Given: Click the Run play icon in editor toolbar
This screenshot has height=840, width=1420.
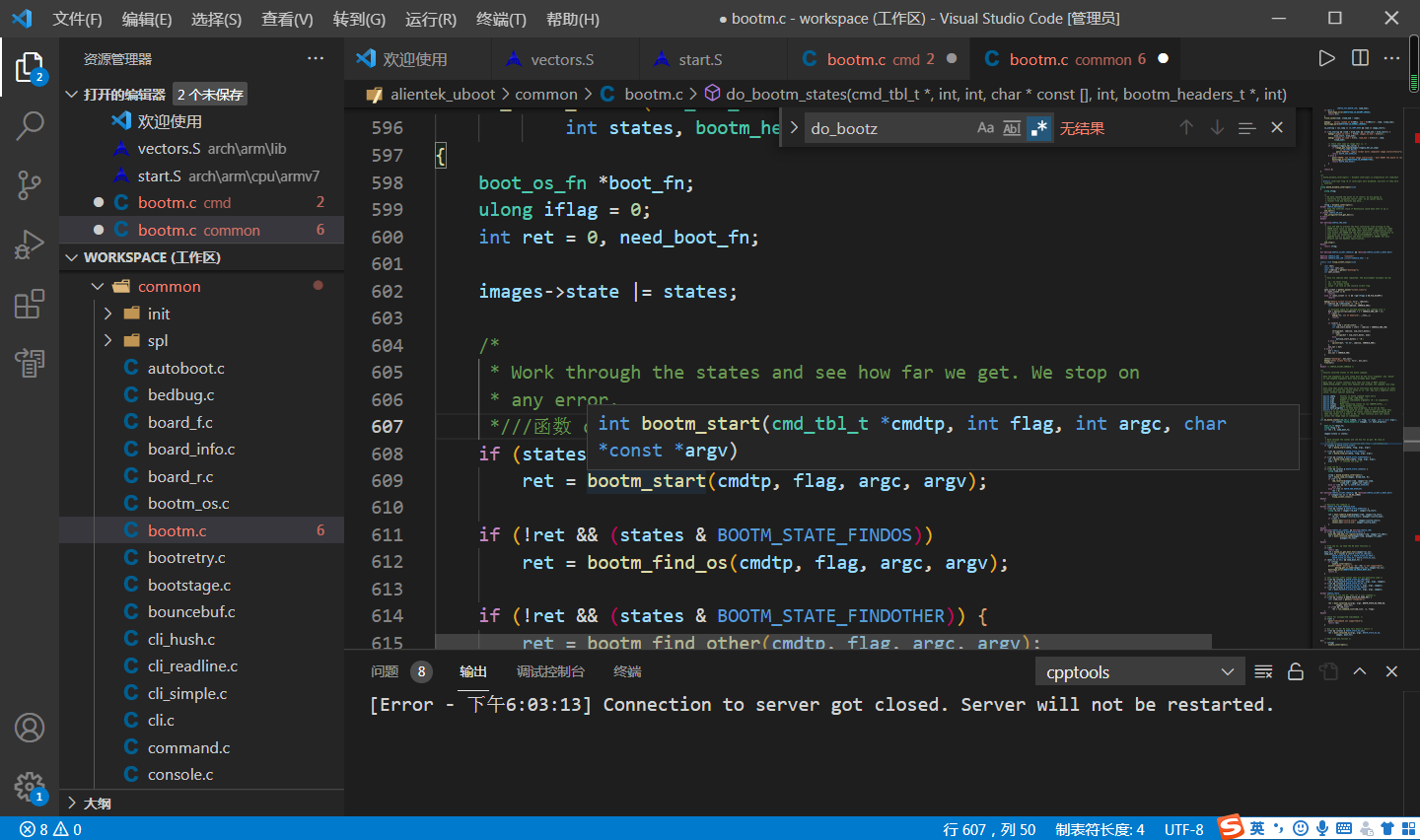Looking at the screenshot, I should (1327, 58).
